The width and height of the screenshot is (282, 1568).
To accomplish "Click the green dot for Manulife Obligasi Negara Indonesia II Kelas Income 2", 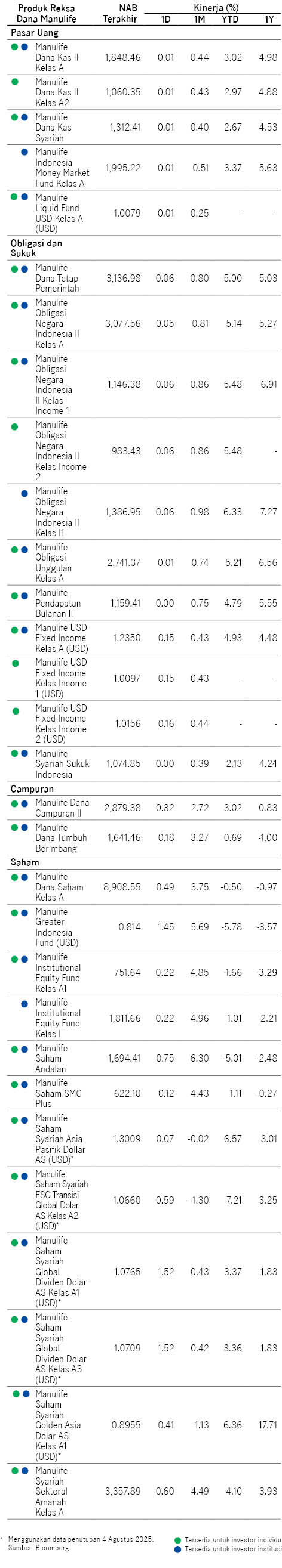I will click(15, 426).
